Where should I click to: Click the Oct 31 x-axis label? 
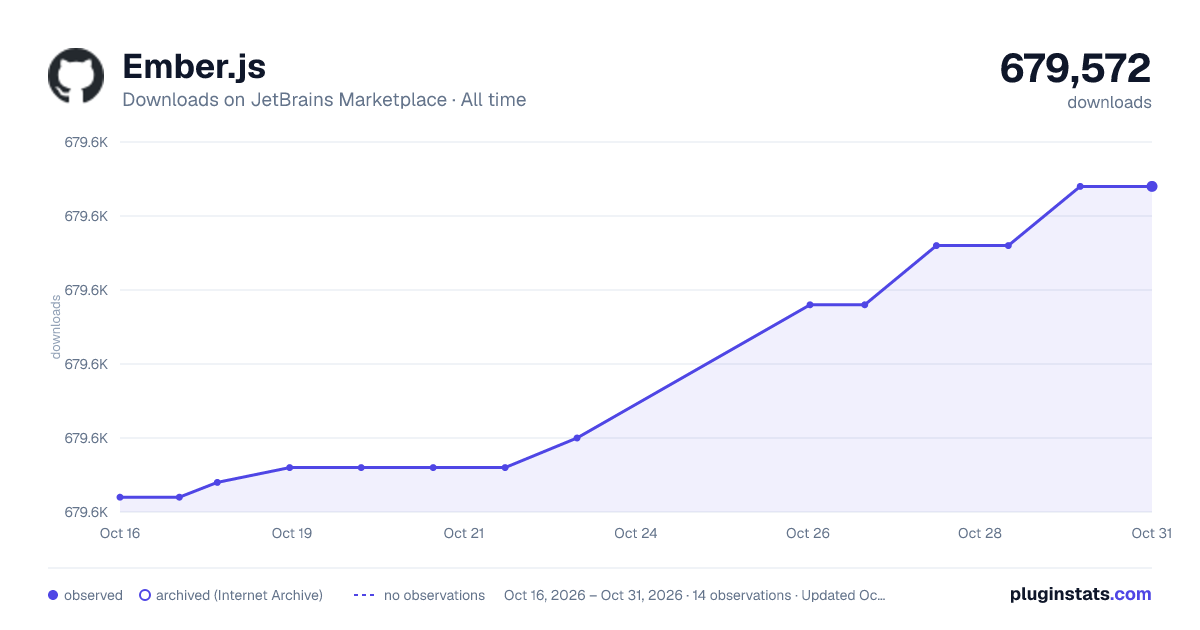coord(1151,533)
